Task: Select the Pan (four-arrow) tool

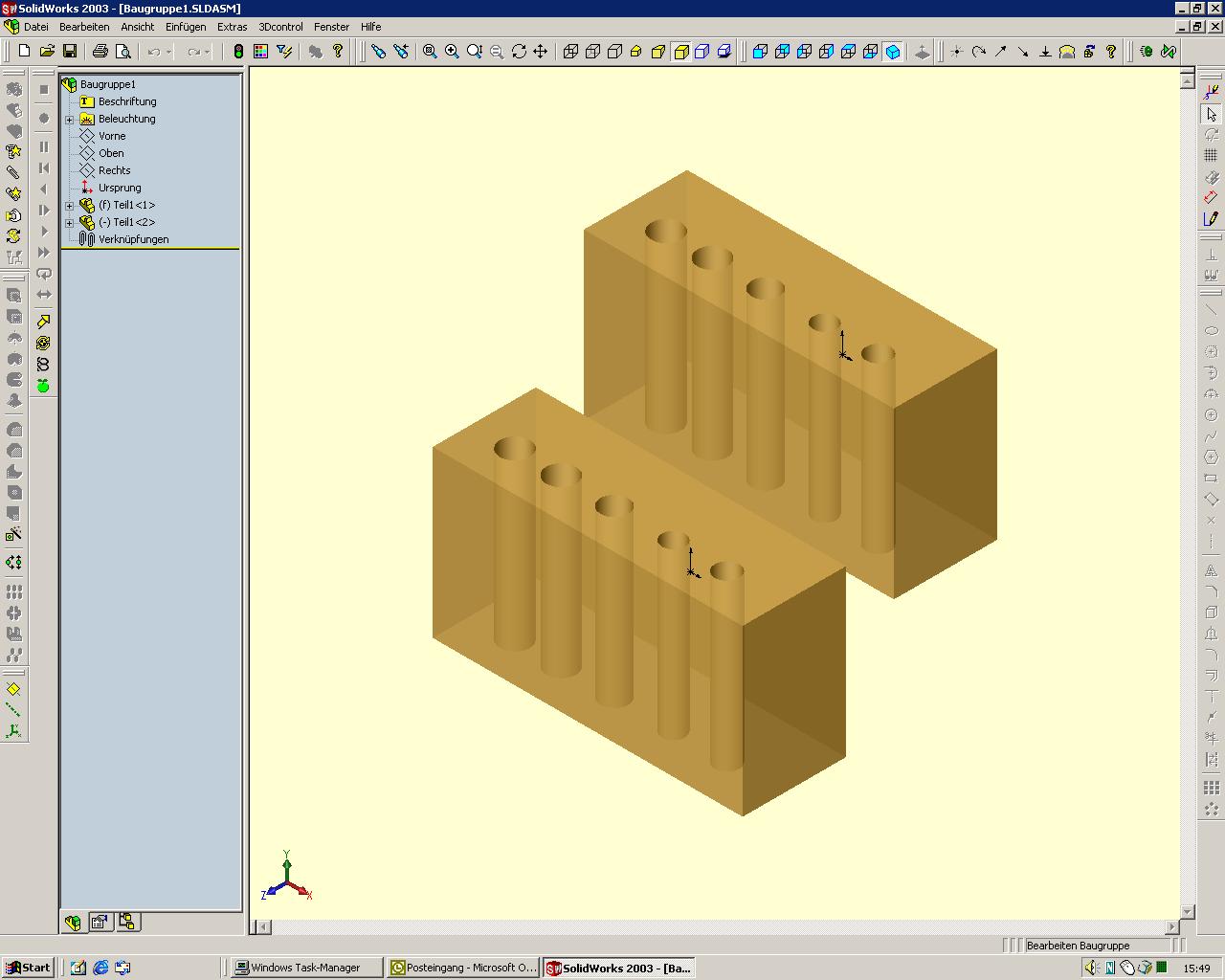Action: click(541, 52)
